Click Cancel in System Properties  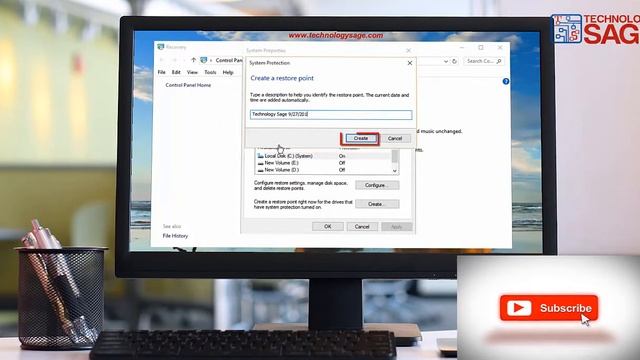click(x=362, y=227)
